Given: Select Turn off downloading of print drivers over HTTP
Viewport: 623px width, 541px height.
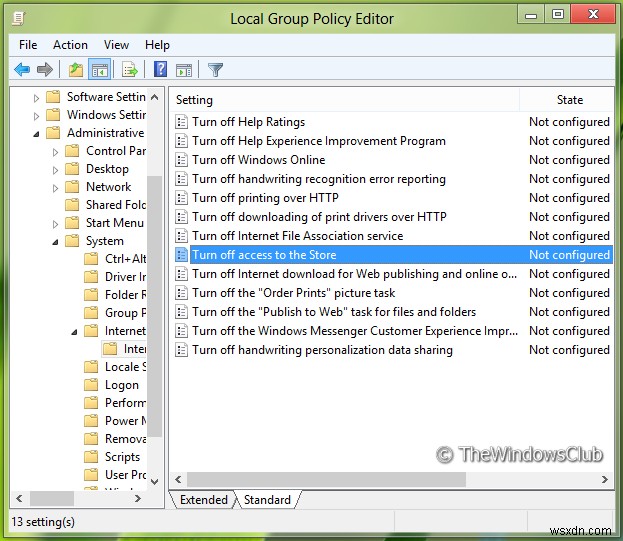Looking at the screenshot, I should coord(319,217).
